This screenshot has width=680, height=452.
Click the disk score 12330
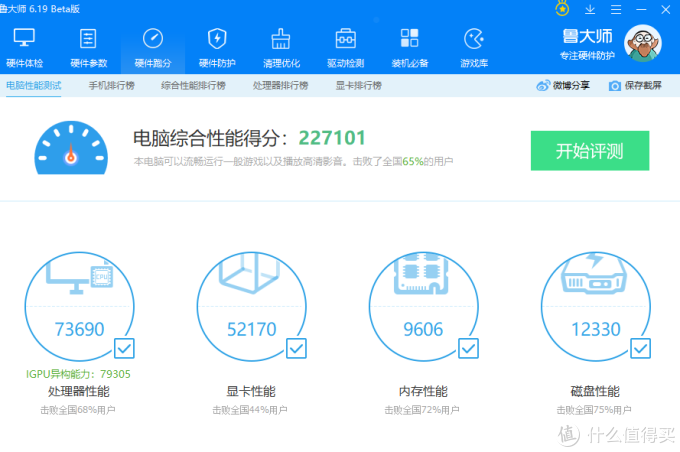click(x=596, y=329)
